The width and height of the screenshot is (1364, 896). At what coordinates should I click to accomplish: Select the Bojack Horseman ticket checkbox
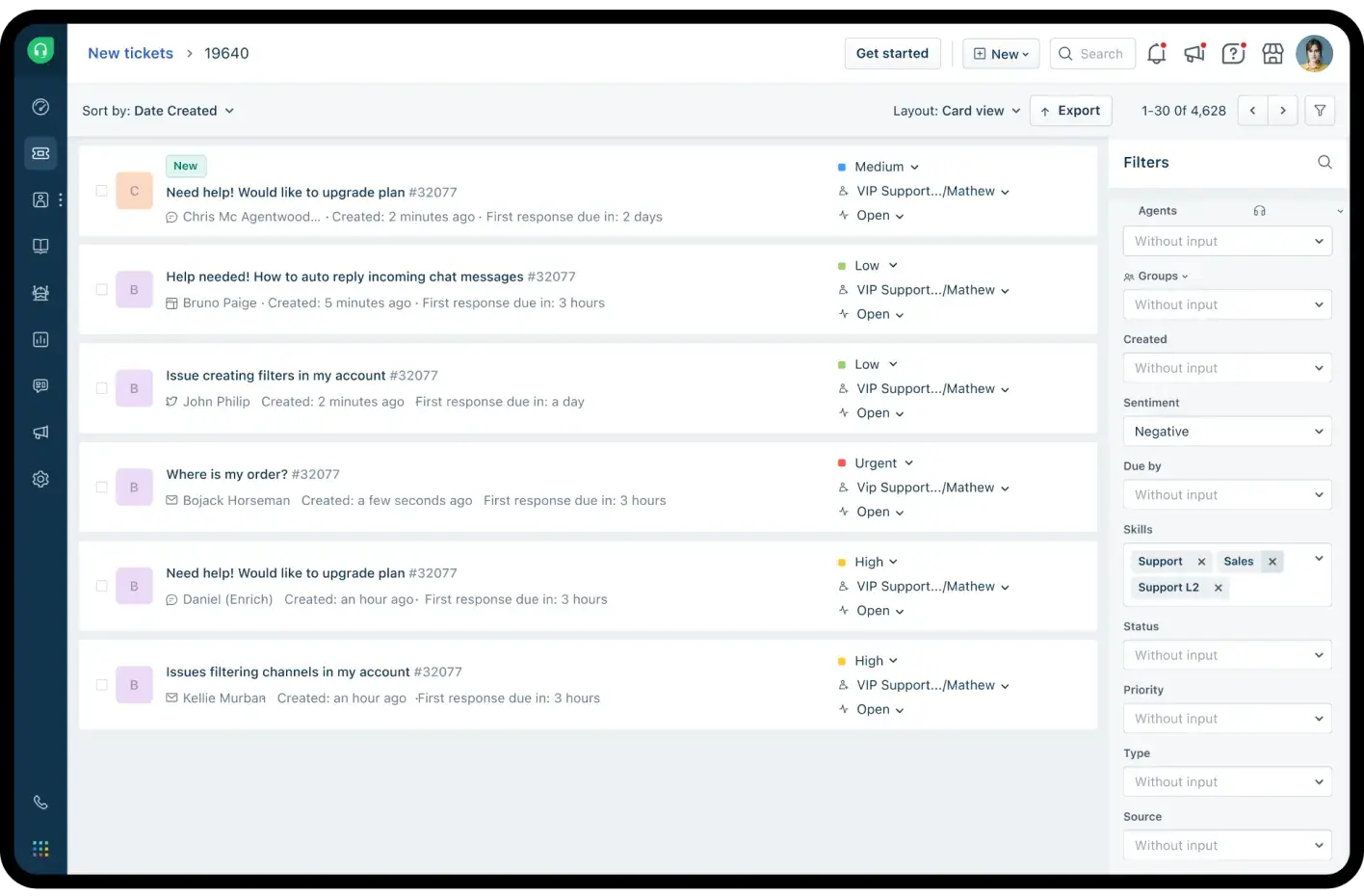(x=102, y=487)
